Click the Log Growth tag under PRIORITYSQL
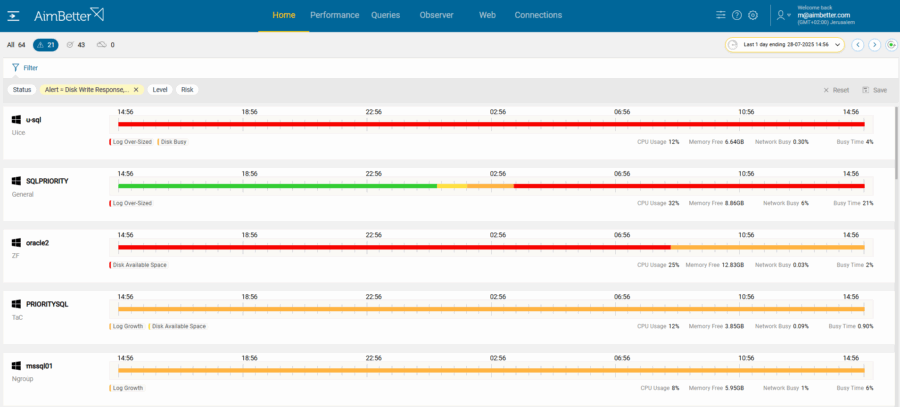The width and height of the screenshot is (900, 407). pos(127,326)
